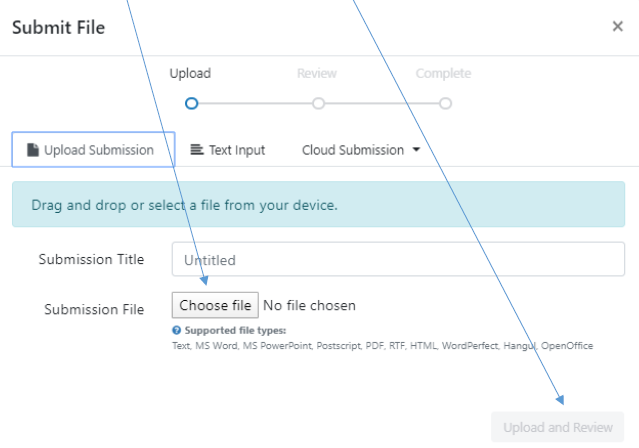Click the Upload and Review button
The height and width of the screenshot is (448, 639).
click(557, 427)
